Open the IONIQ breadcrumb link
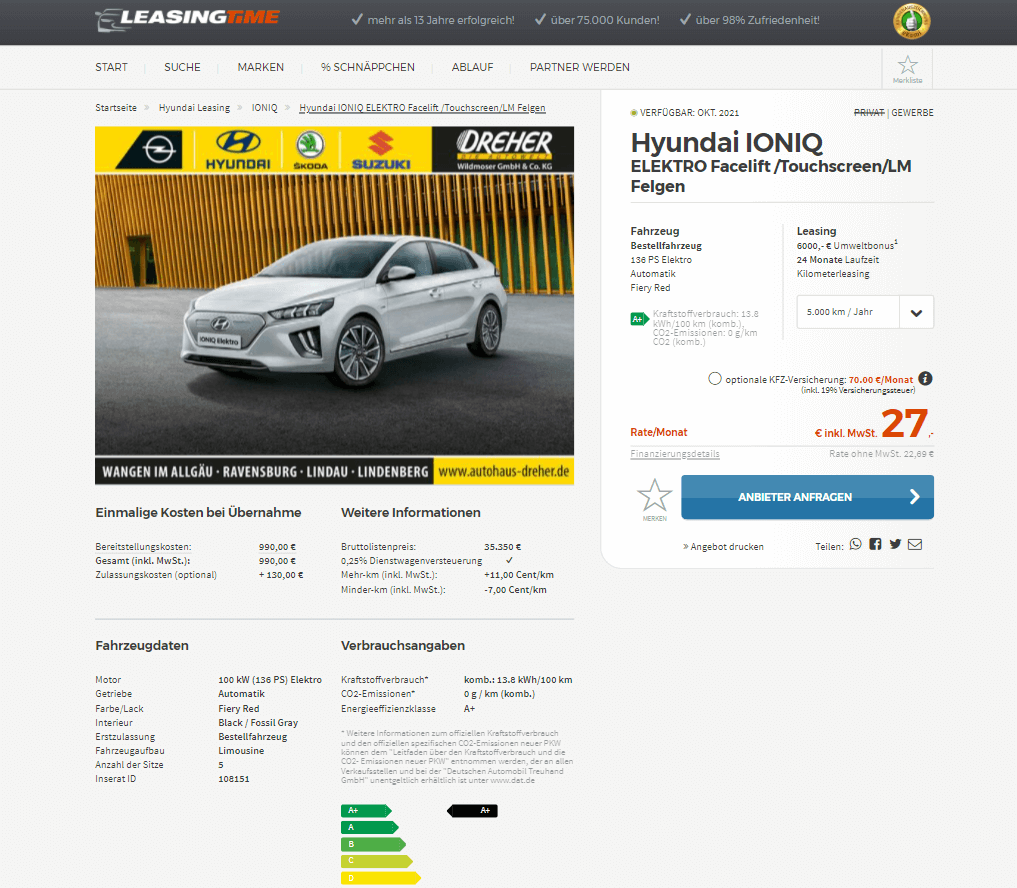 coord(265,108)
